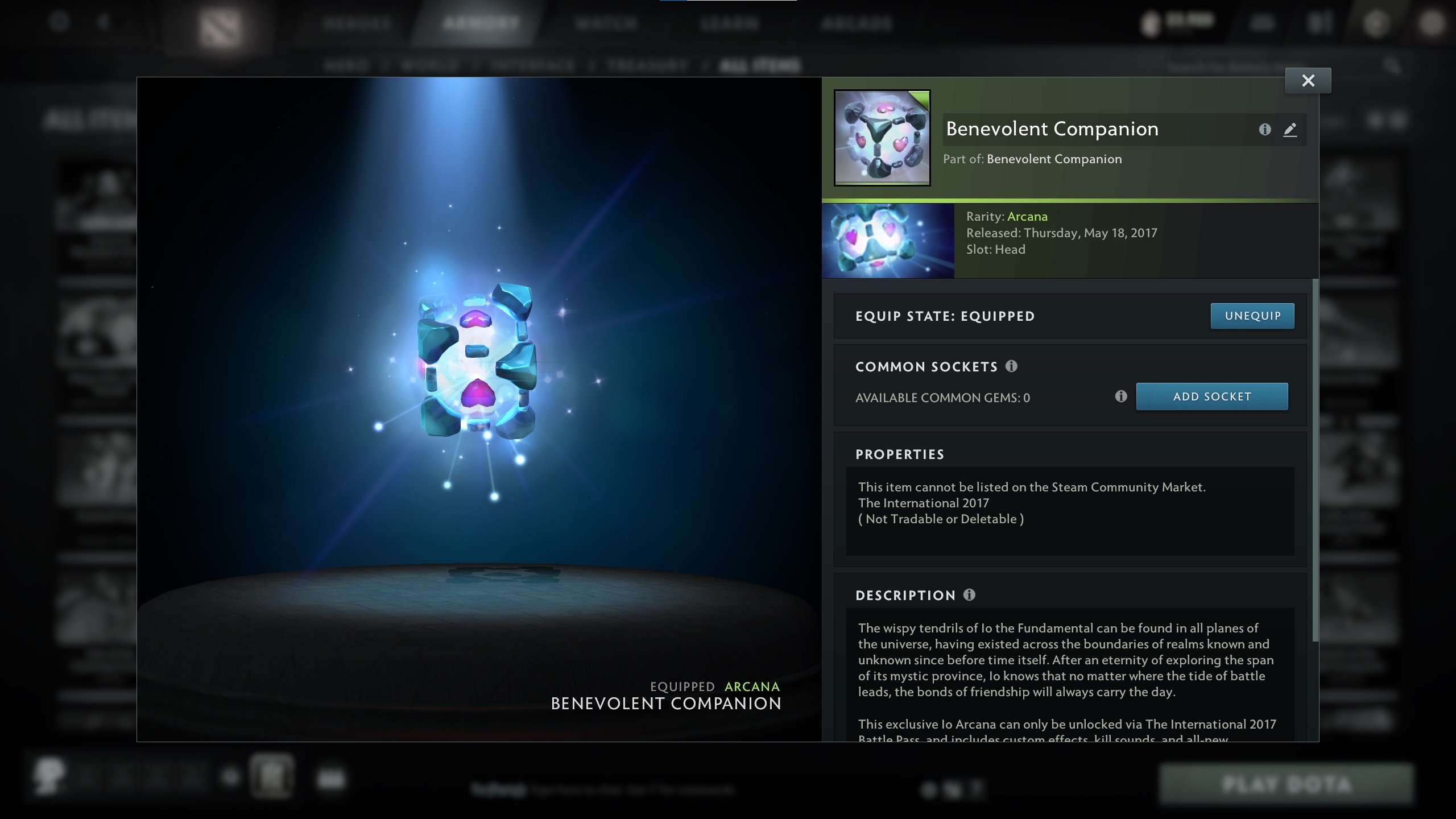Select the blurred All Items sub-tab
The width and height of the screenshot is (1456, 819).
tap(760, 66)
